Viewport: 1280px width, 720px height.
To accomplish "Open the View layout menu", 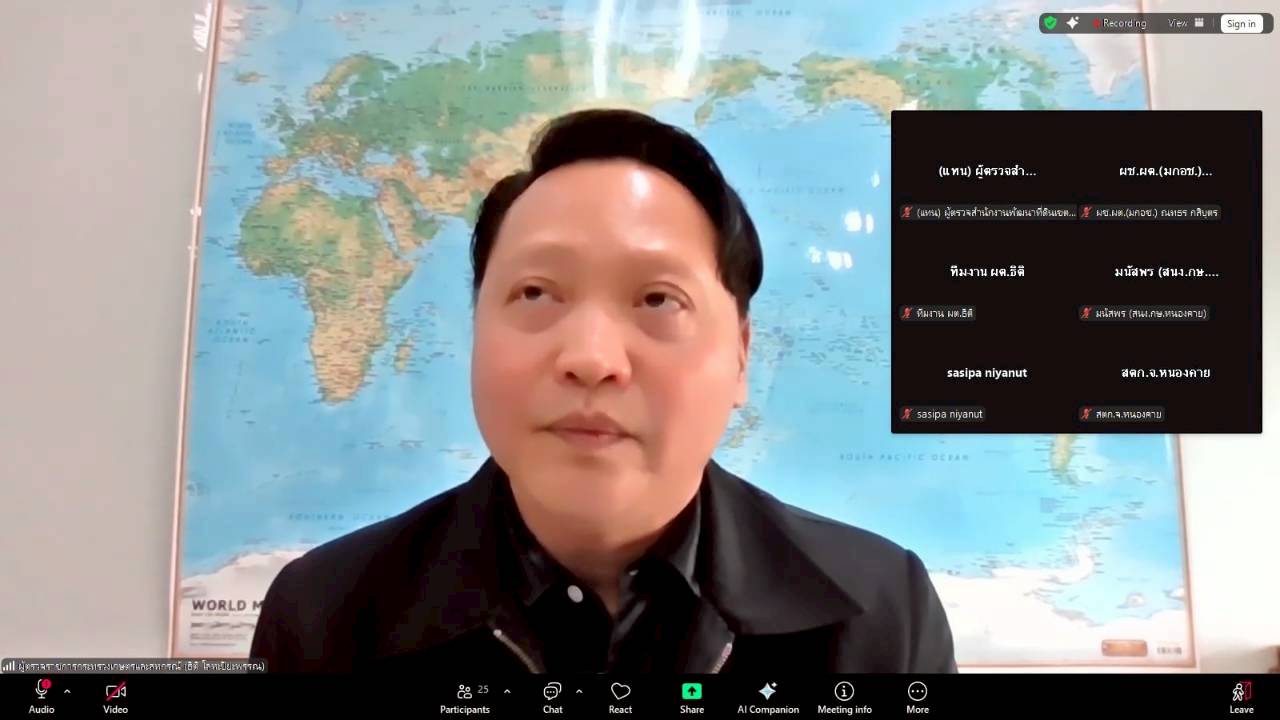I will (1186, 23).
